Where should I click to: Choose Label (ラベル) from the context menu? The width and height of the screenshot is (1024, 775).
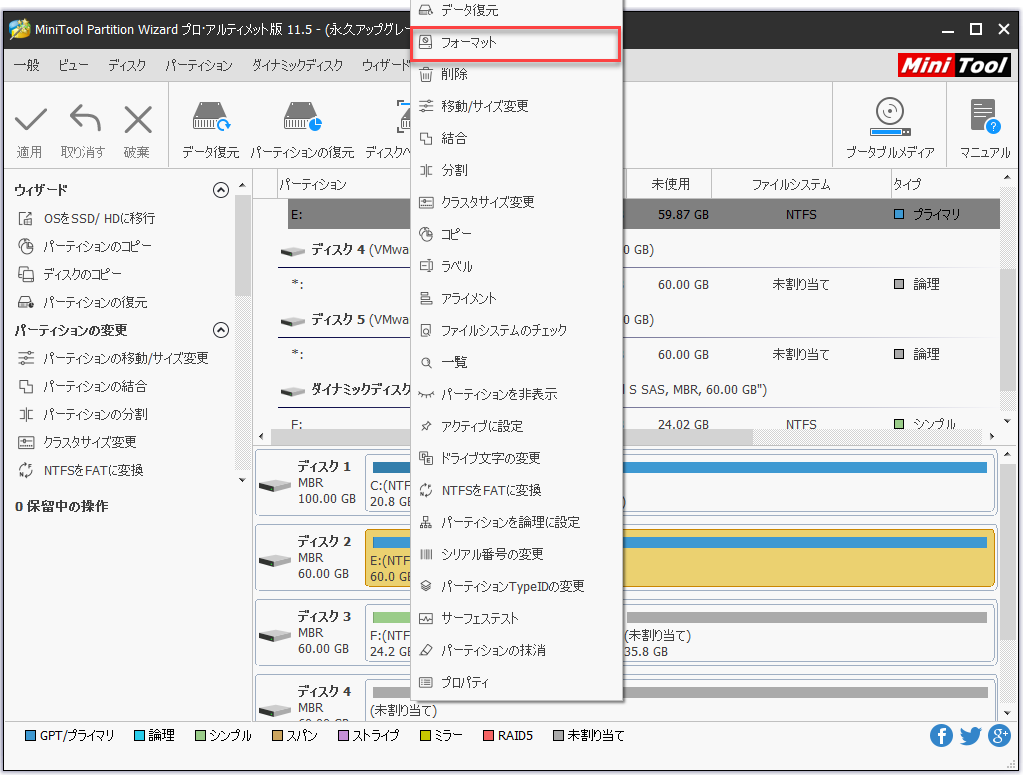(516, 266)
